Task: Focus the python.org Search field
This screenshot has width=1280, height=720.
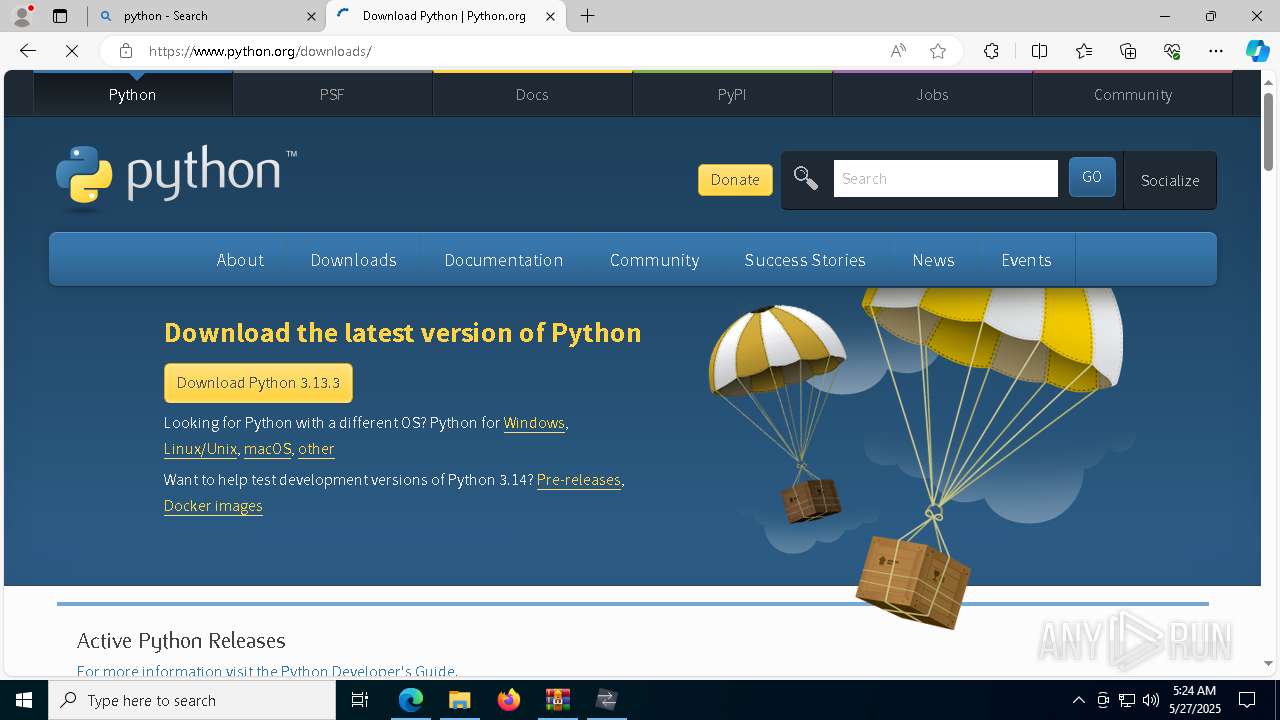Action: [x=945, y=179]
